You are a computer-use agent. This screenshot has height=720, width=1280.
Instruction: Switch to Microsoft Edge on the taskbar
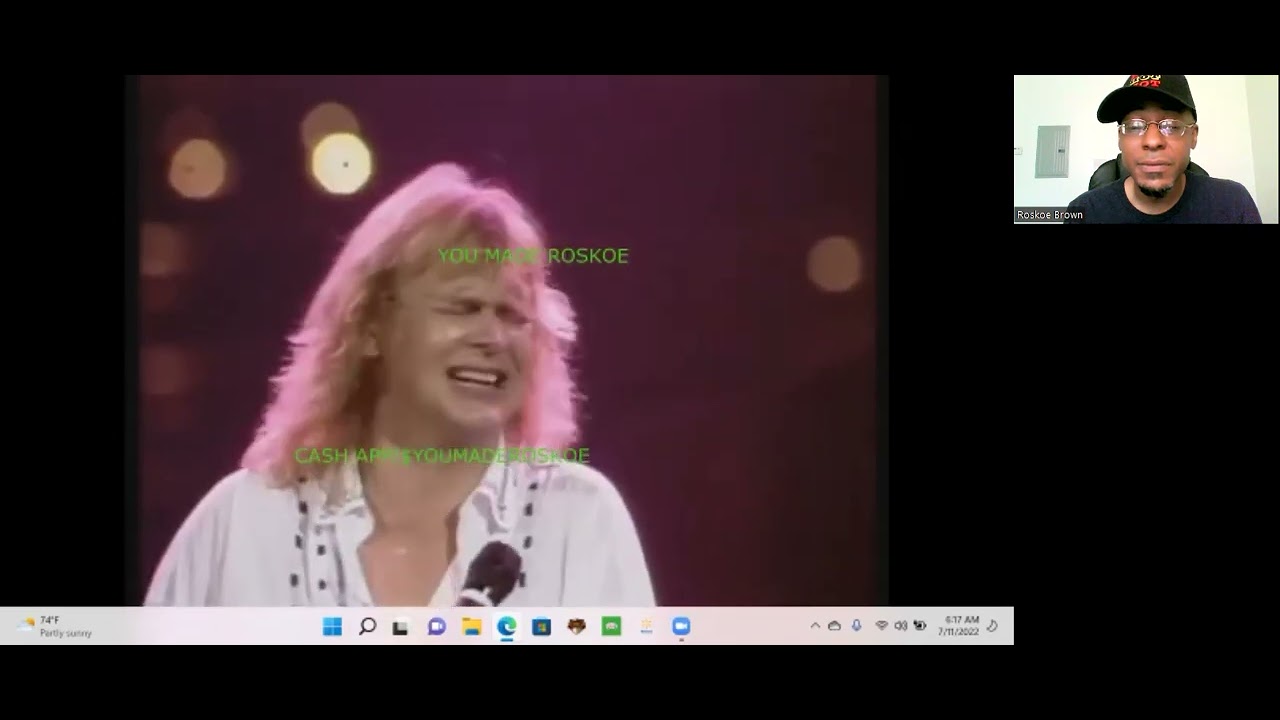click(x=506, y=626)
